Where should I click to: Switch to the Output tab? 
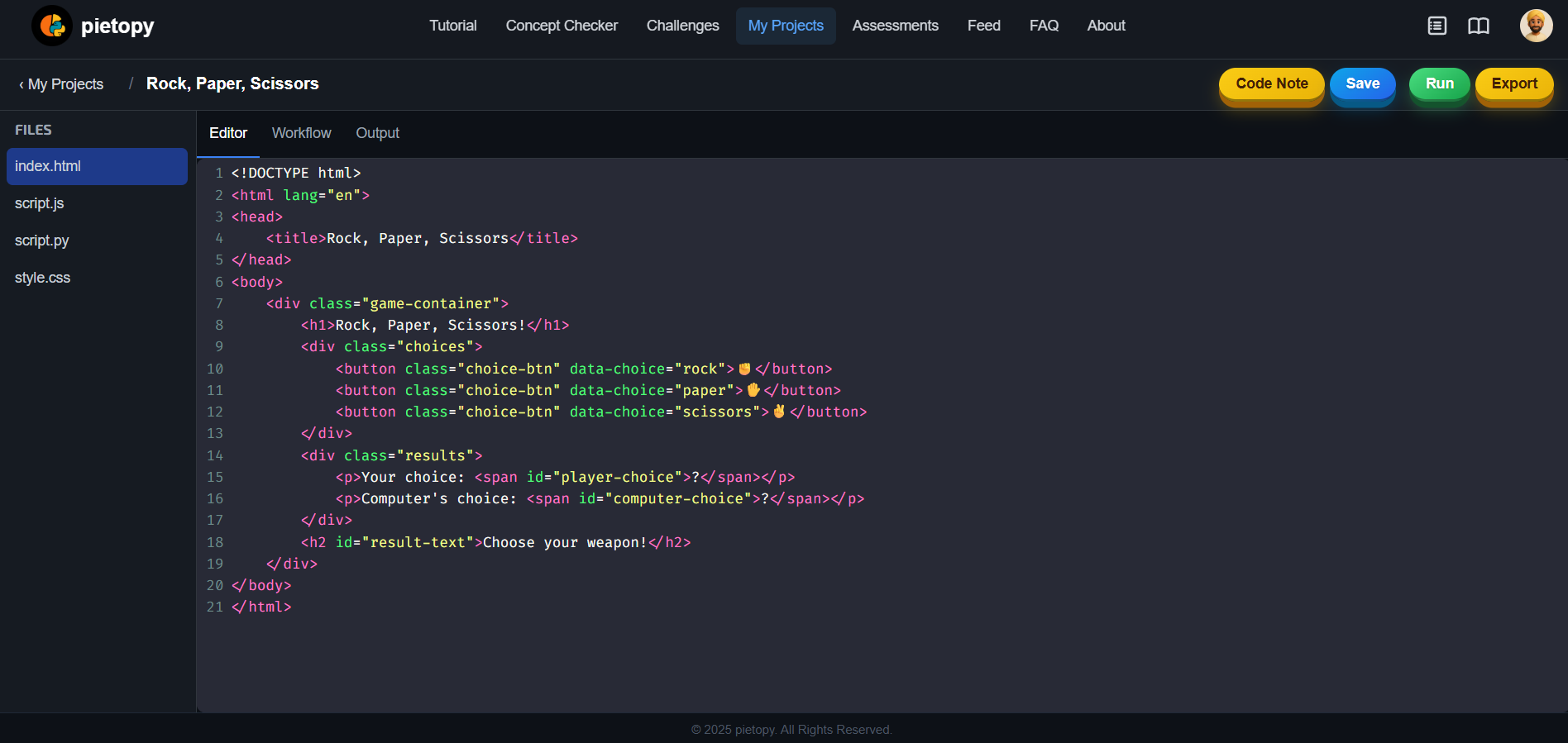(x=377, y=133)
